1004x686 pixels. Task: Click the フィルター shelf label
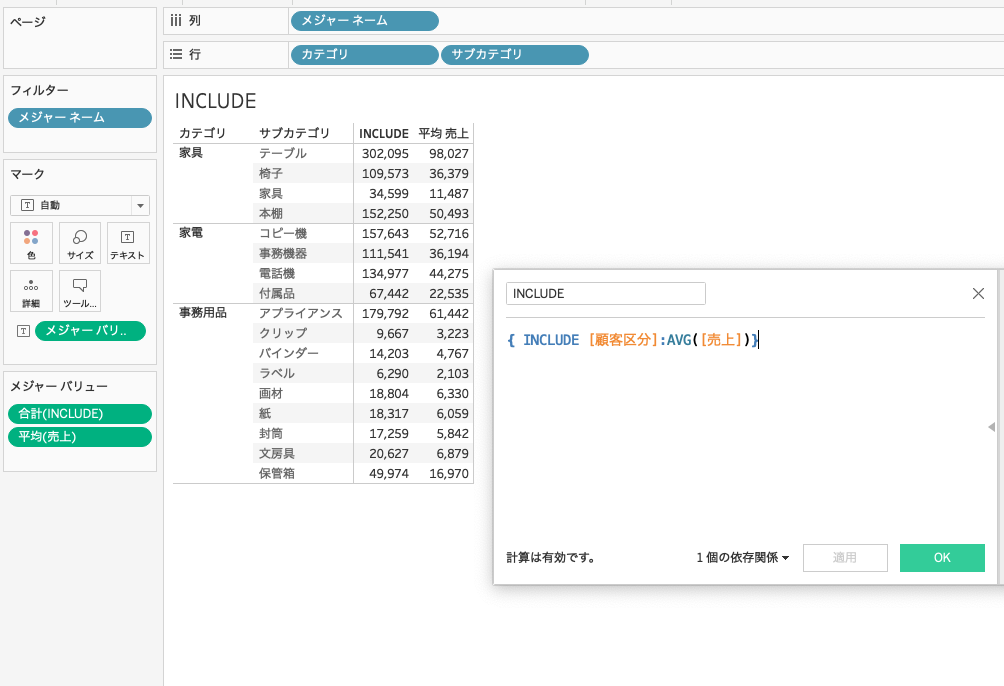click(39, 90)
